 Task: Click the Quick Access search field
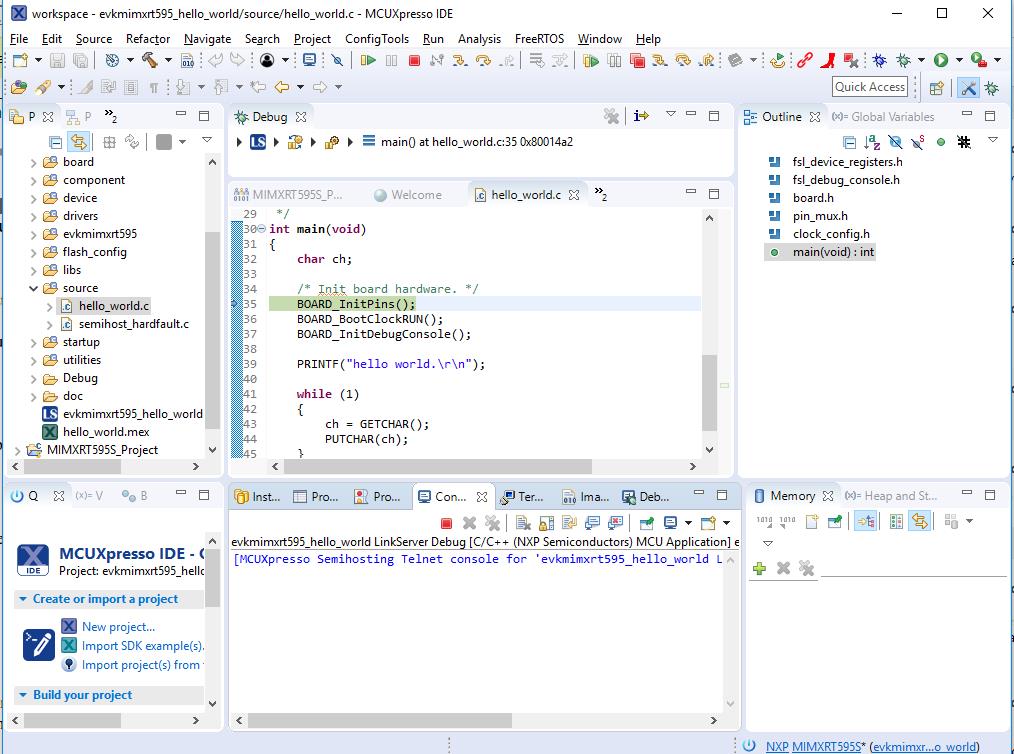870,87
